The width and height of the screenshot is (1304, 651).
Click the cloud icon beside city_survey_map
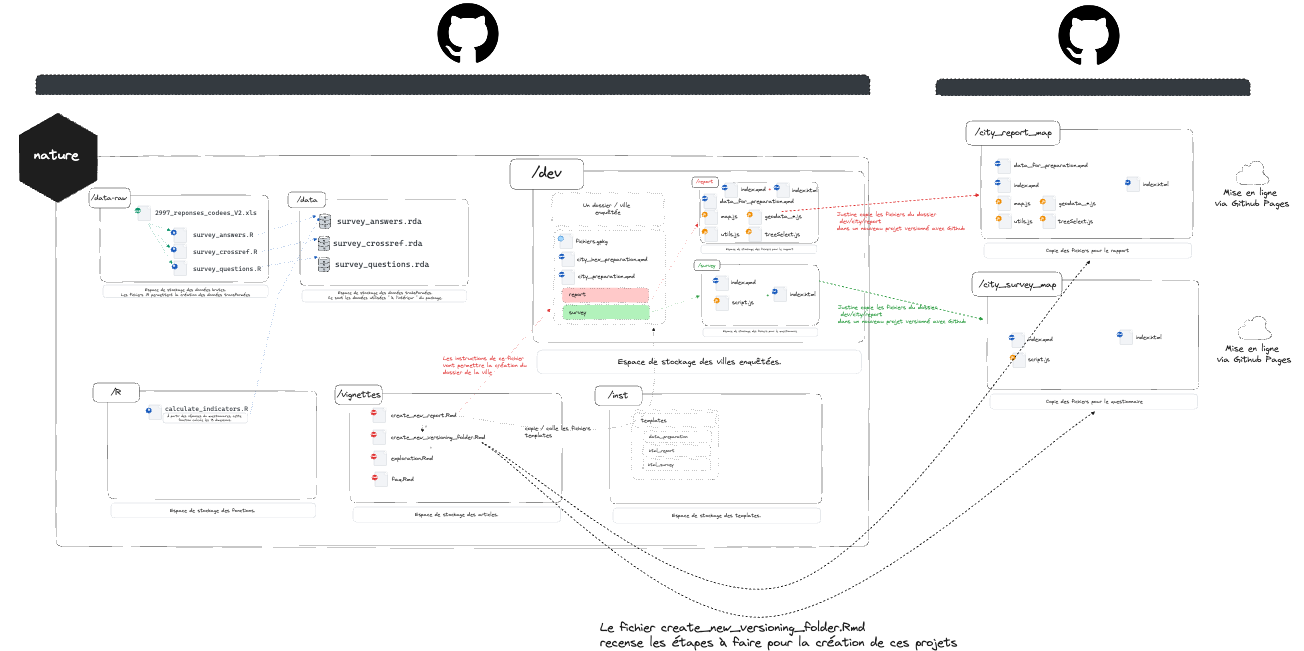click(x=1253, y=328)
